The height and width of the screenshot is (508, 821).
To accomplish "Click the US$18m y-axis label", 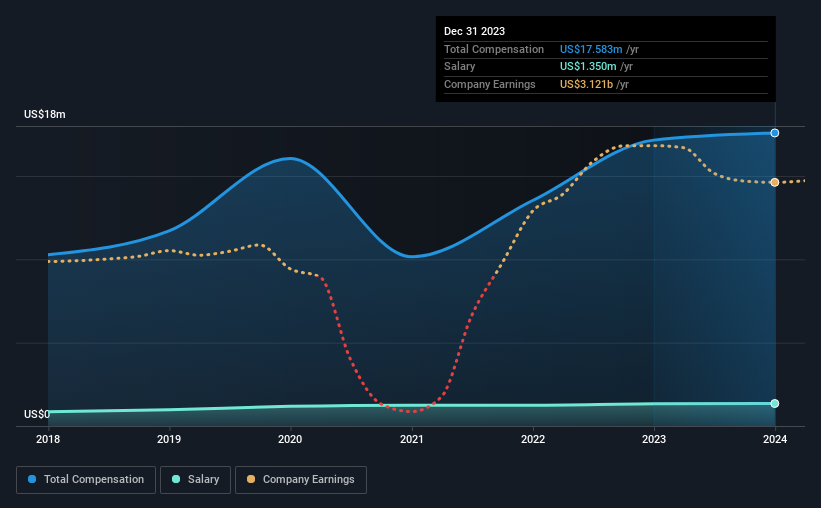I will click(x=45, y=114).
